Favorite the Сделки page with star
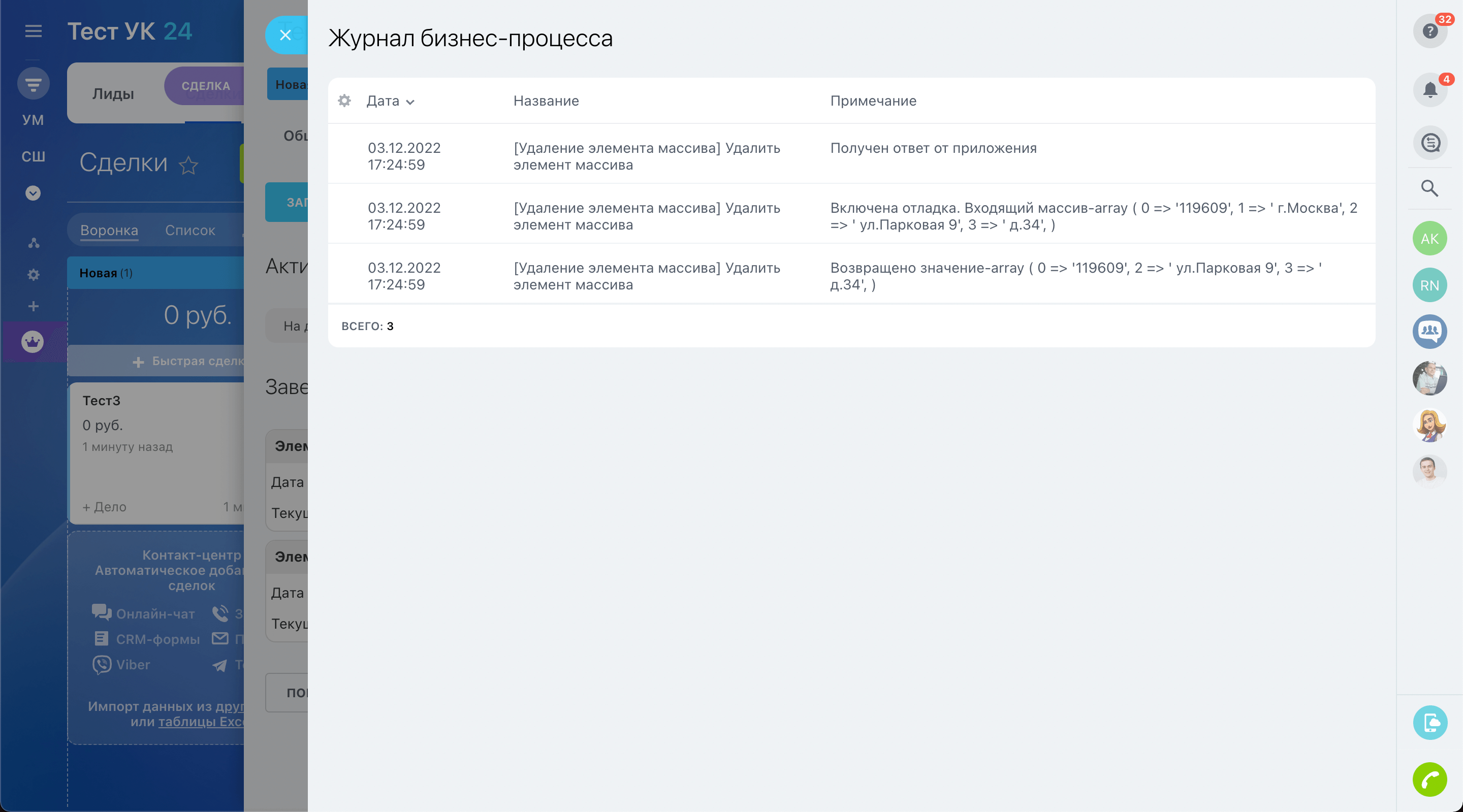1463x812 pixels. click(188, 165)
